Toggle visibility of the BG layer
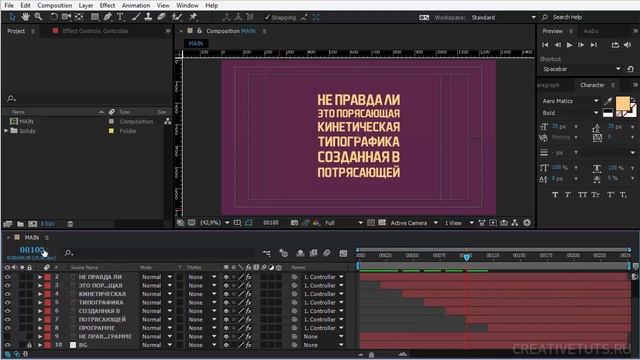Image resolution: width=640 pixels, height=360 pixels. [x=7, y=345]
